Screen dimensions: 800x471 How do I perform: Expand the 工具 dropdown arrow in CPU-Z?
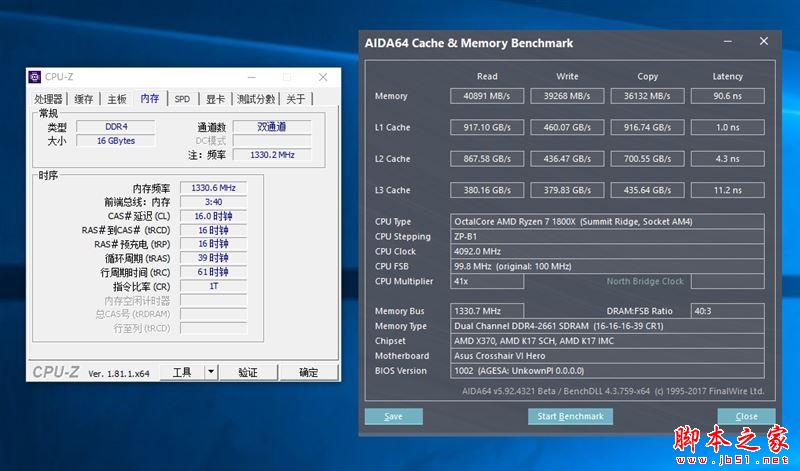[211, 373]
